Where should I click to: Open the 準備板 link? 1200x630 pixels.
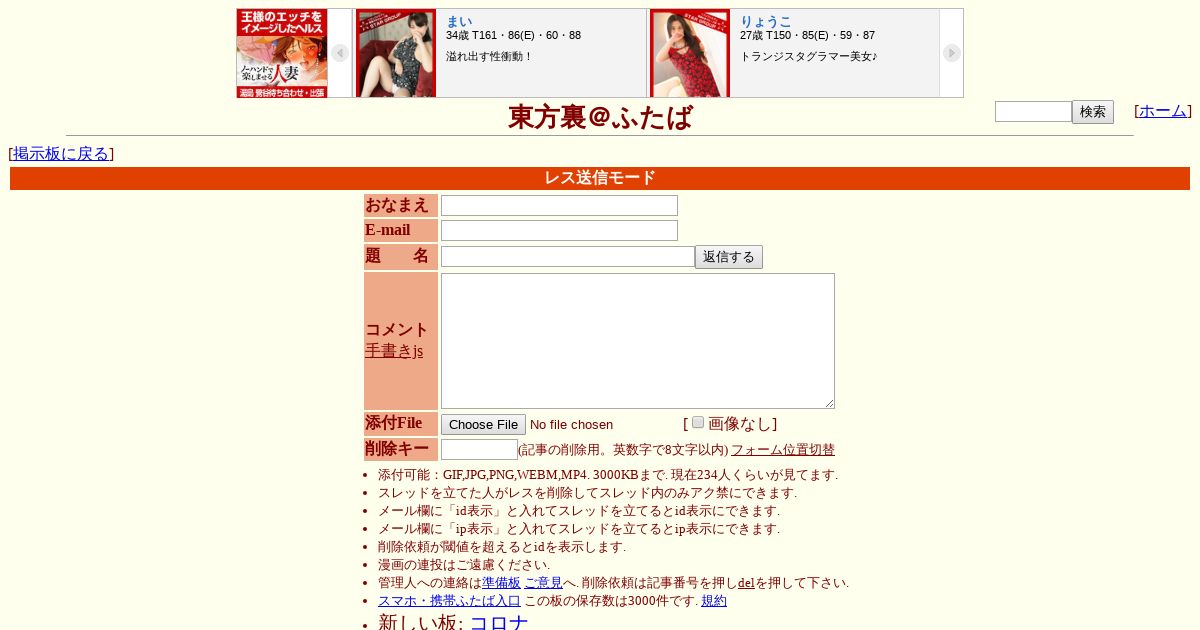click(x=501, y=583)
